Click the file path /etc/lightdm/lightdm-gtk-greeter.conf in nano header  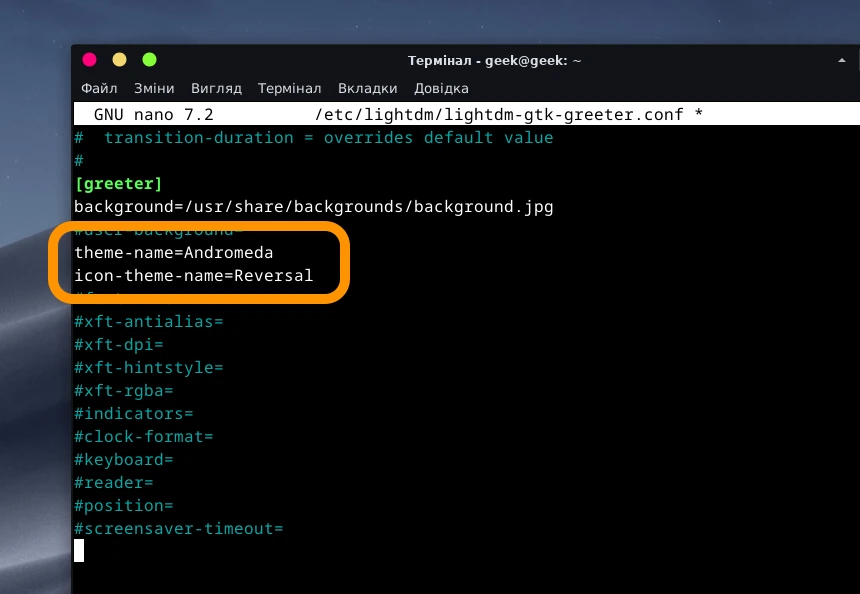pyautogui.click(x=499, y=115)
